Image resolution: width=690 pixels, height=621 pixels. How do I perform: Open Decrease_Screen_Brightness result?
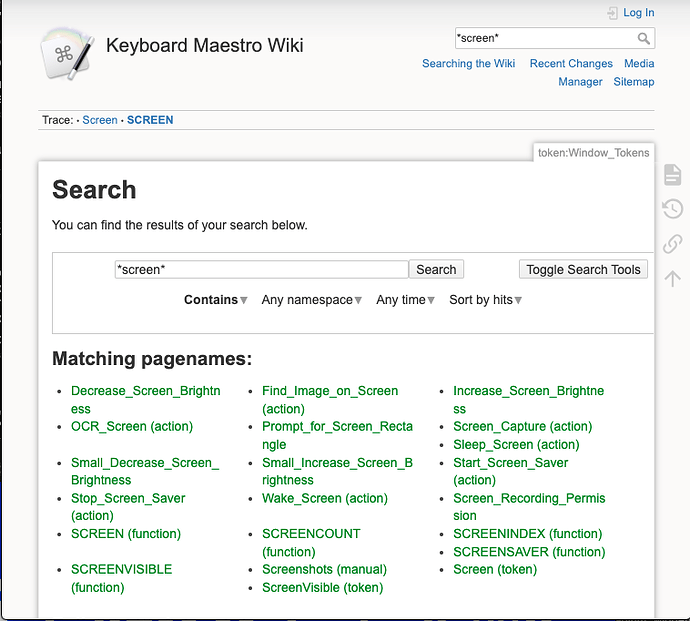(146, 400)
